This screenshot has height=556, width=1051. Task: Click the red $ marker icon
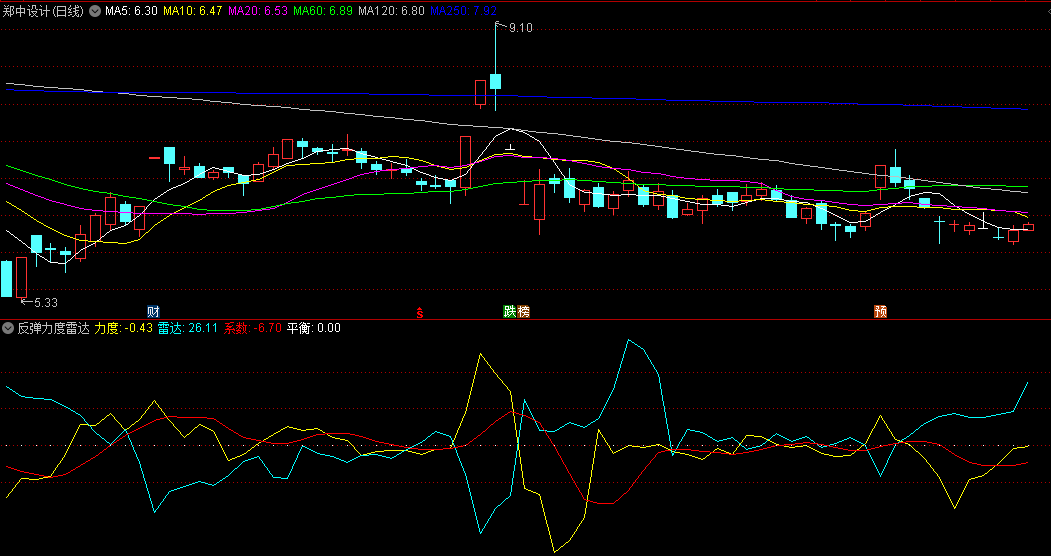pos(420,312)
